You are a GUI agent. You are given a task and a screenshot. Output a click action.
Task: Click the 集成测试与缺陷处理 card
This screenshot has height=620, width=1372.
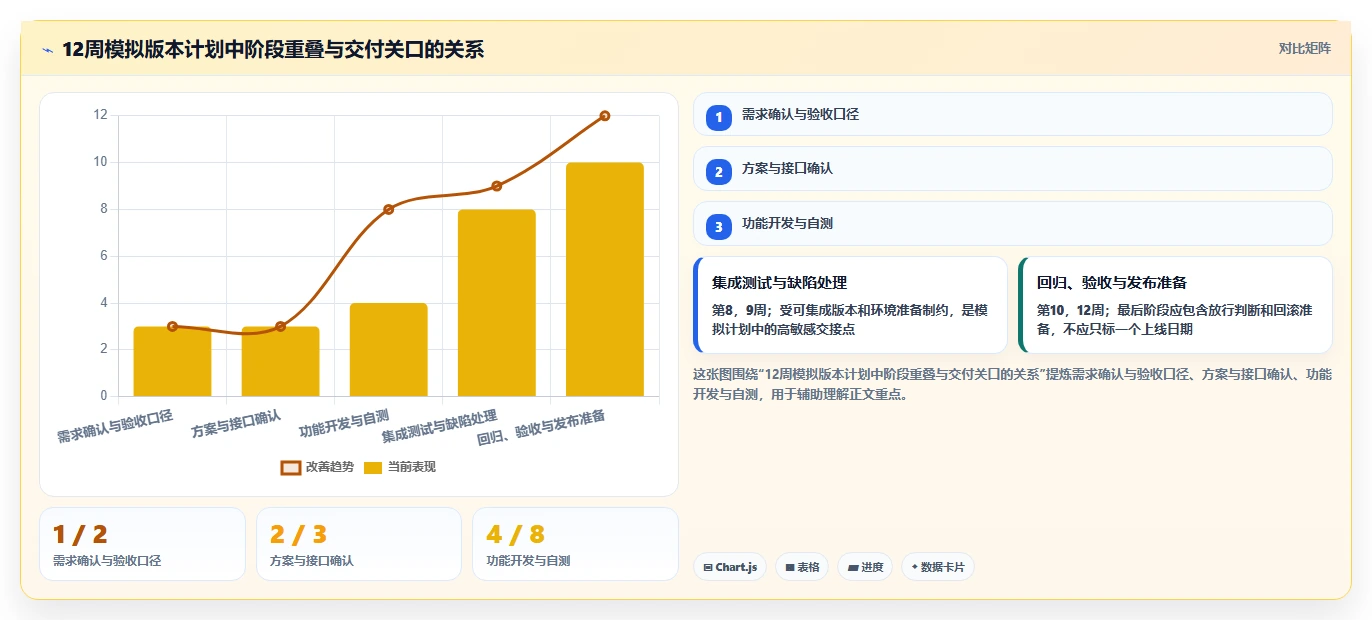850,305
